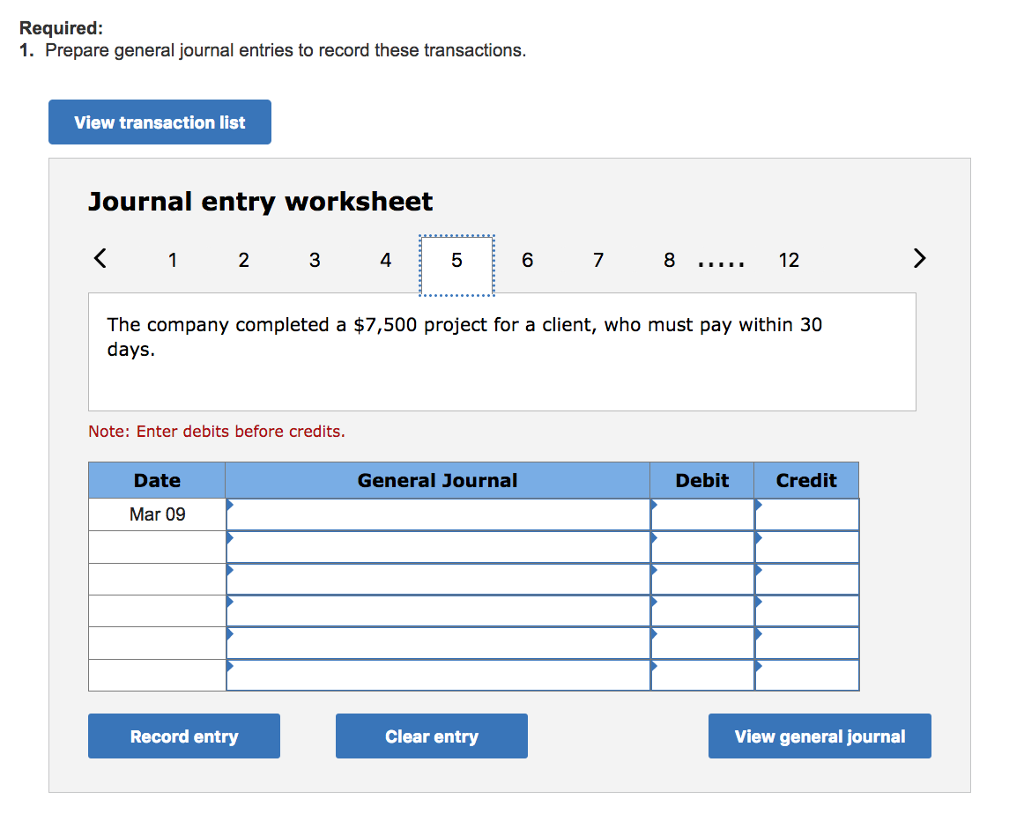The width and height of the screenshot is (1024, 821).
Task: Click the Debit field in the fifth row
Action: pos(703,643)
